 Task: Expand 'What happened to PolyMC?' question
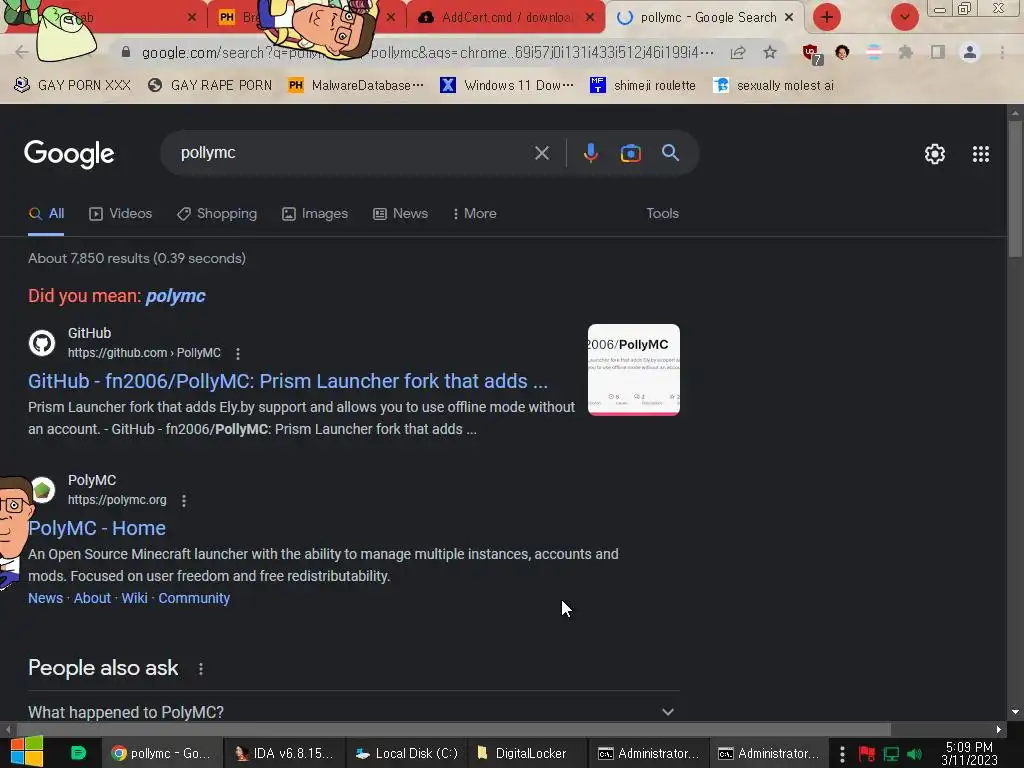point(353,712)
